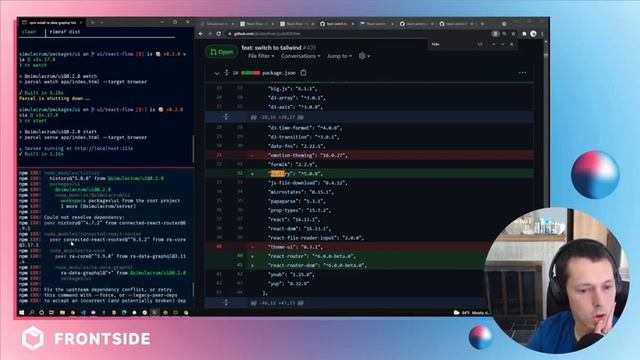Open a new terminal tab

coord(93,22)
